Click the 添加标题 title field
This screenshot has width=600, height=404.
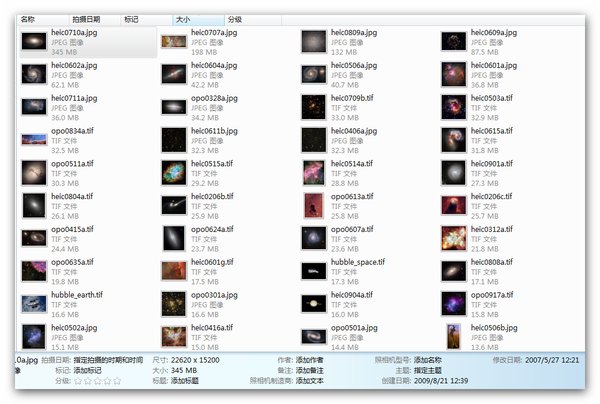(x=184, y=381)
